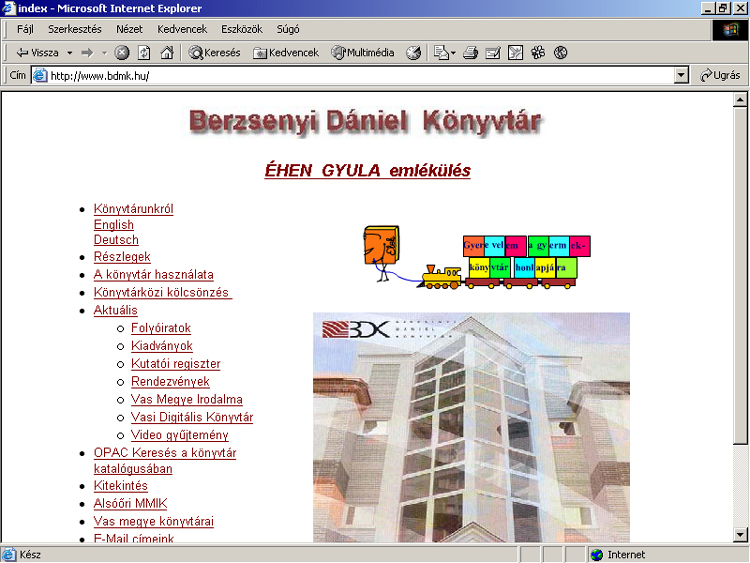Open the Keresés search pane
Viewport: 750px width, 563px height.
pos(214,53)
